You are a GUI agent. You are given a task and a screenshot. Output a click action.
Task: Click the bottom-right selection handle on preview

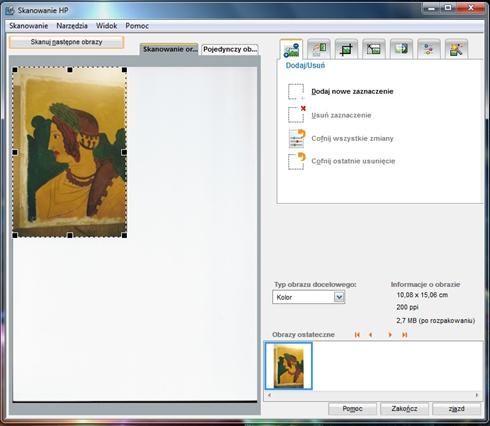[124, 235]
